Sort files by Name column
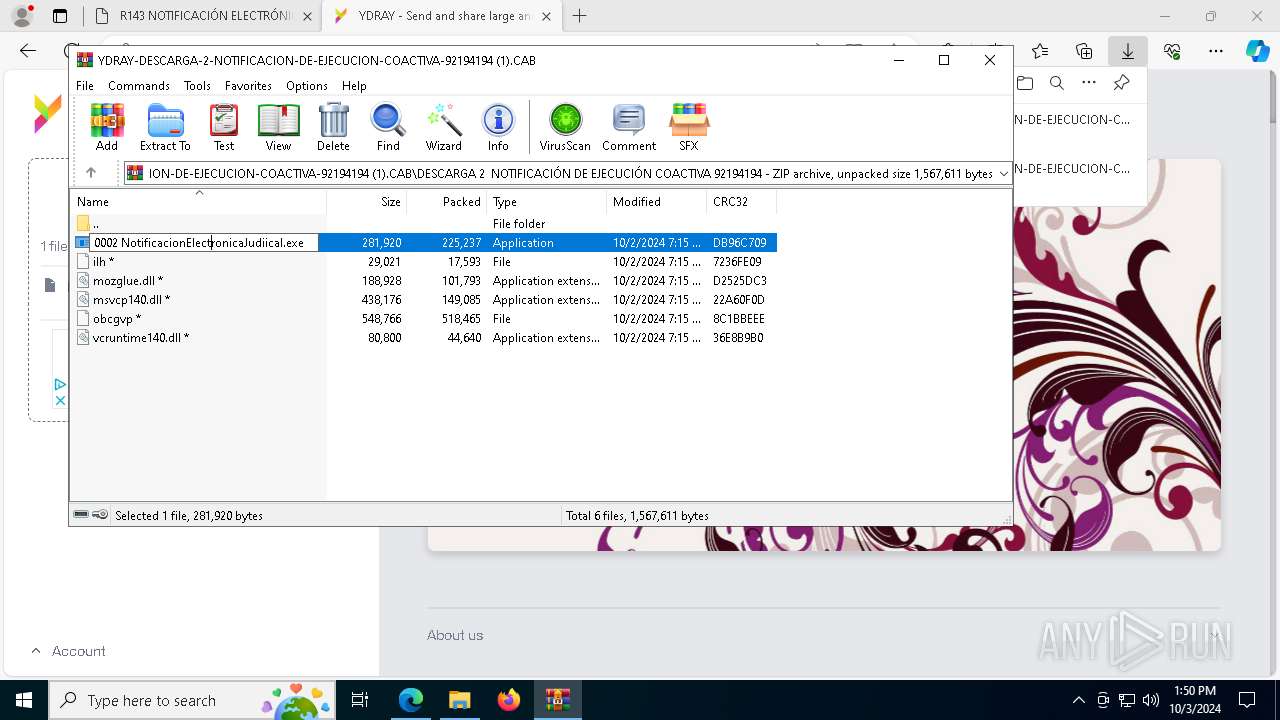 point(198,202)
